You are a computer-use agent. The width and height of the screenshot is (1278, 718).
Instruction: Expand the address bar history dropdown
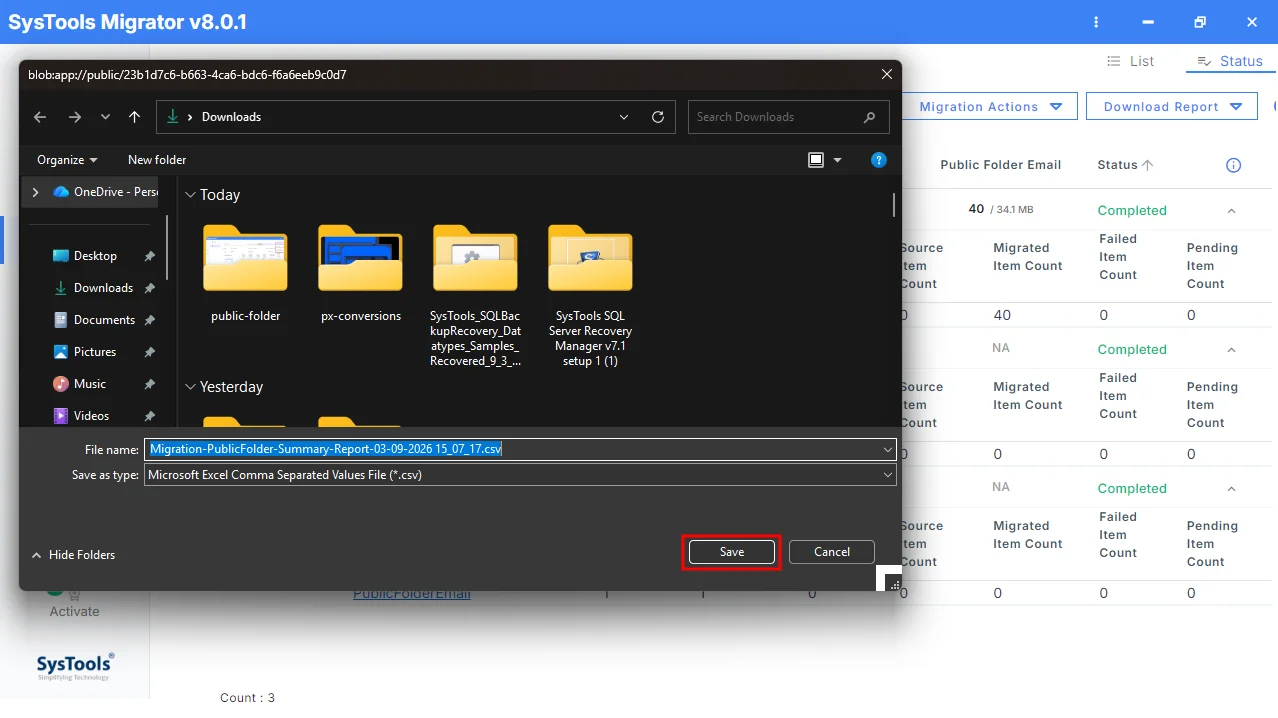[625, 117]
